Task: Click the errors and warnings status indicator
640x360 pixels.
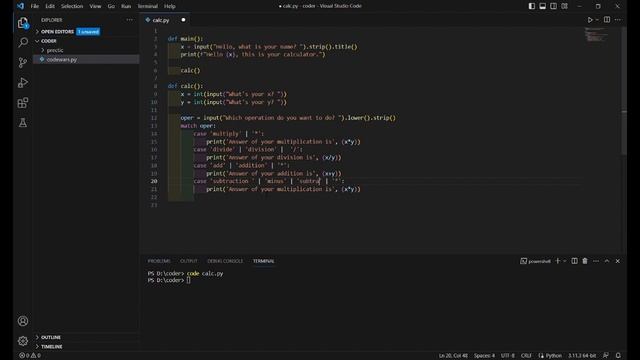Action: click(30, 355)
